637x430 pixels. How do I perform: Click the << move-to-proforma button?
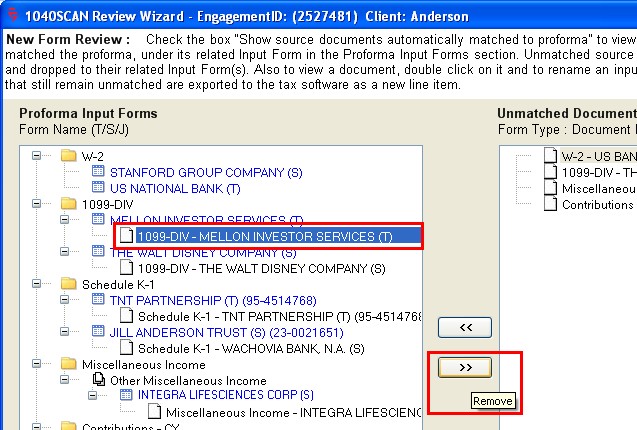tap(465, 328)
